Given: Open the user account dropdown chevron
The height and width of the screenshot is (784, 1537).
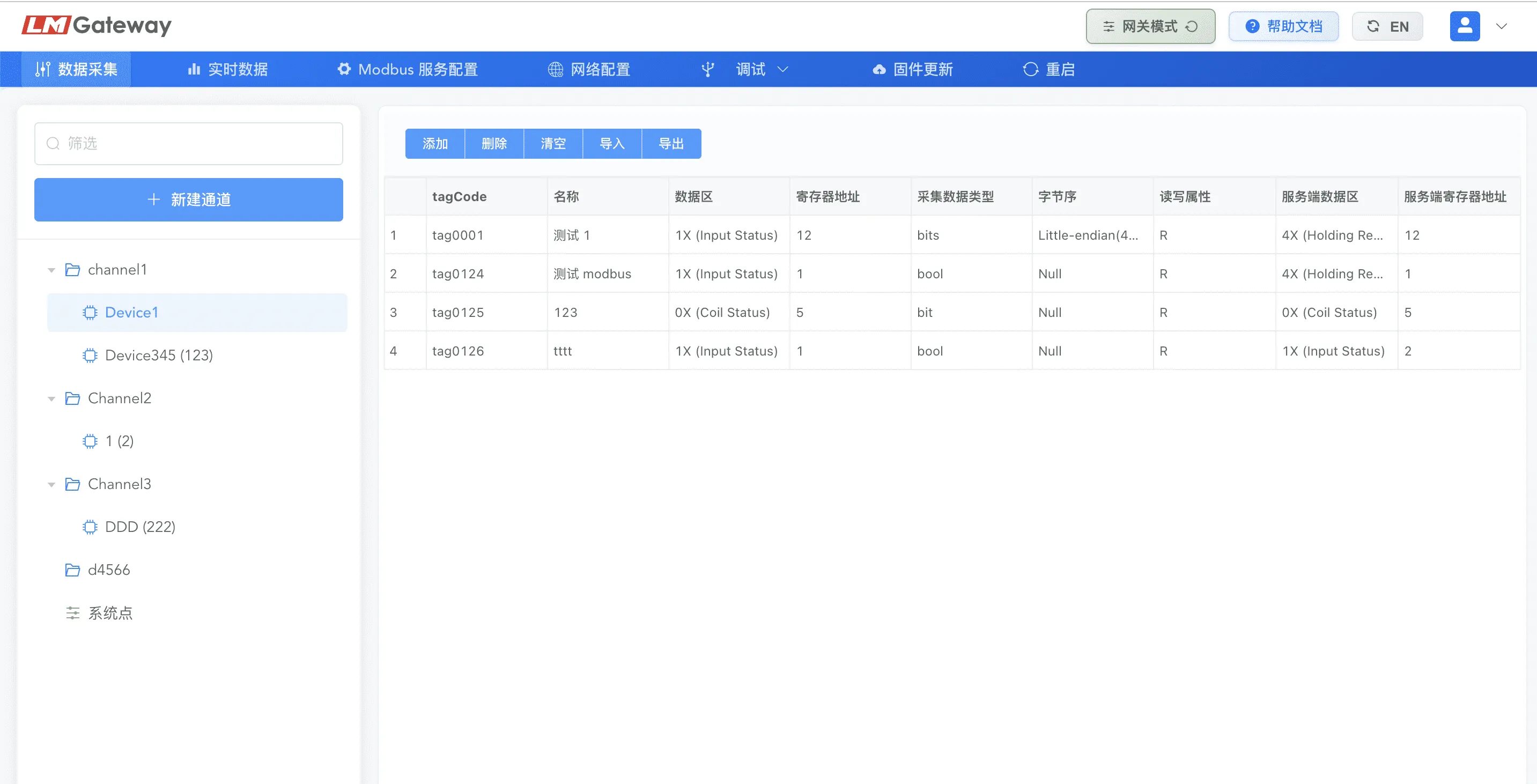Looking at the screenshot, I should (1501, 26).
